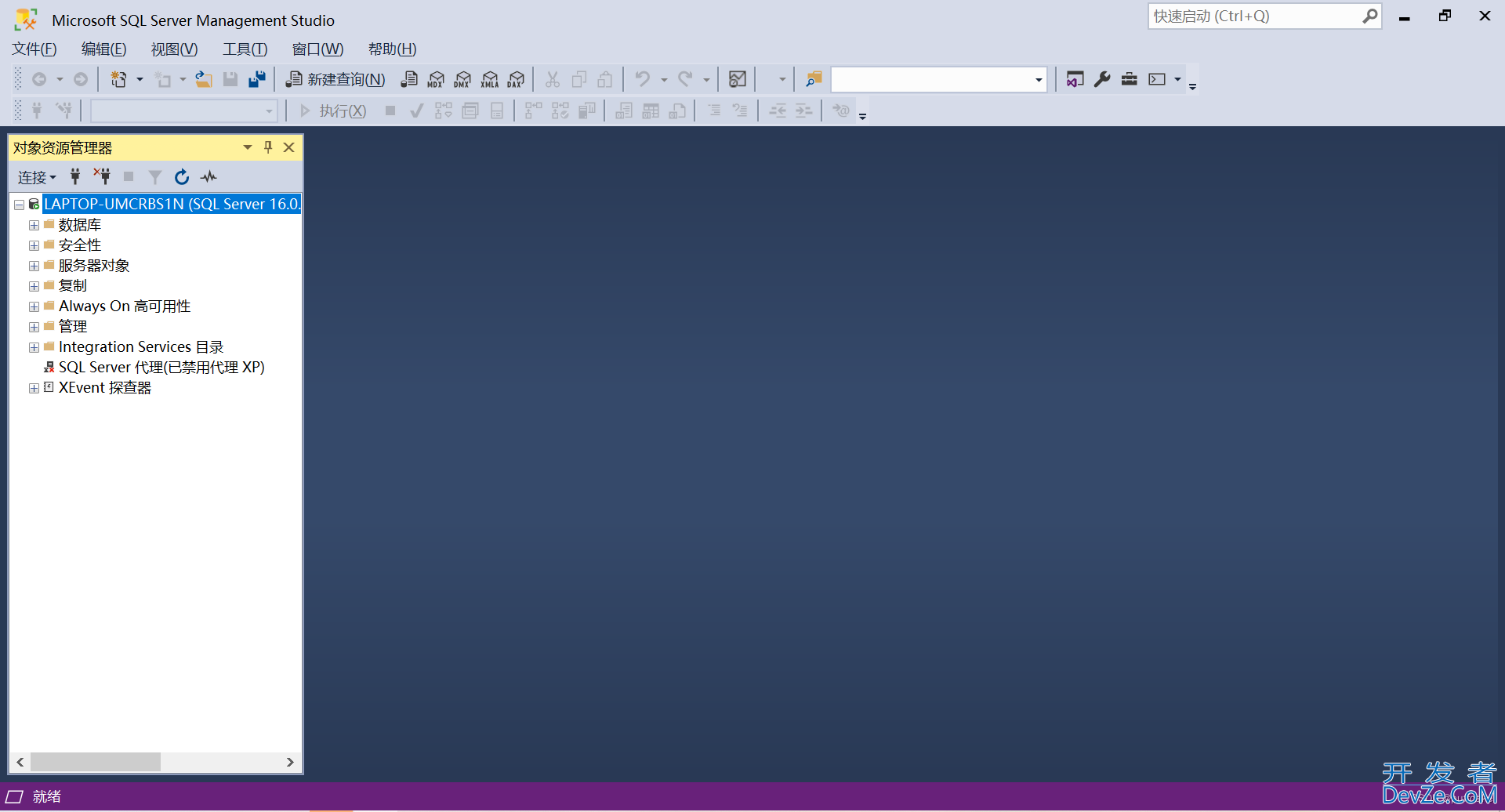The height and width of the screenshot is (812, 1505).
Task: Open the available databases combo box
Action: 183,111
